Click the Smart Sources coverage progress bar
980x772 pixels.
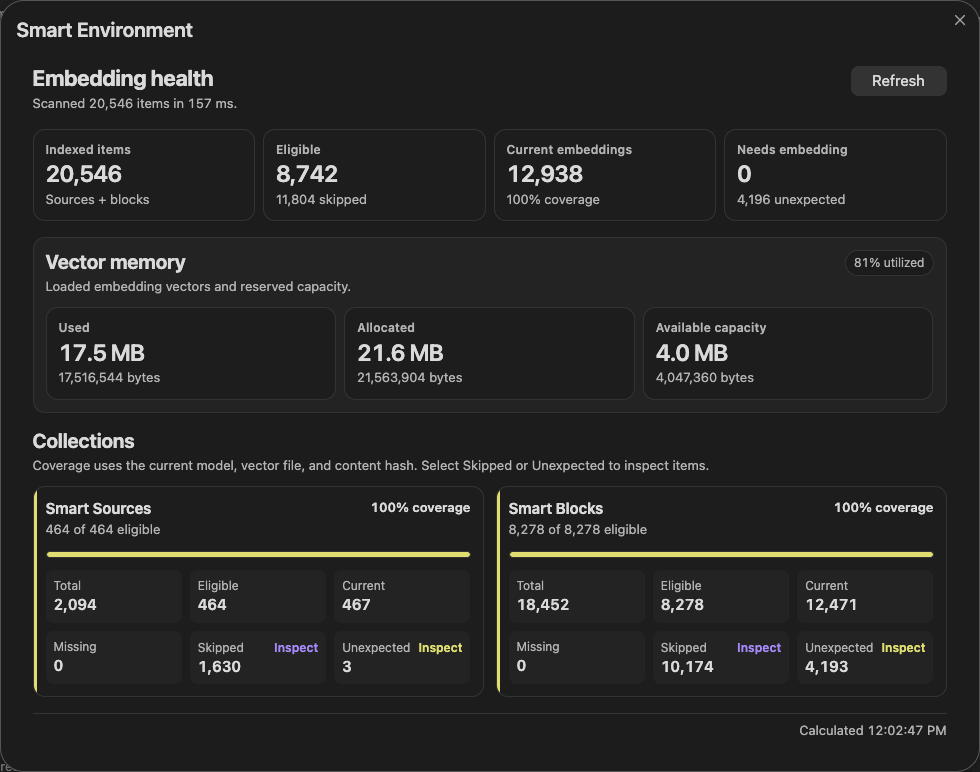click(258, 554)
